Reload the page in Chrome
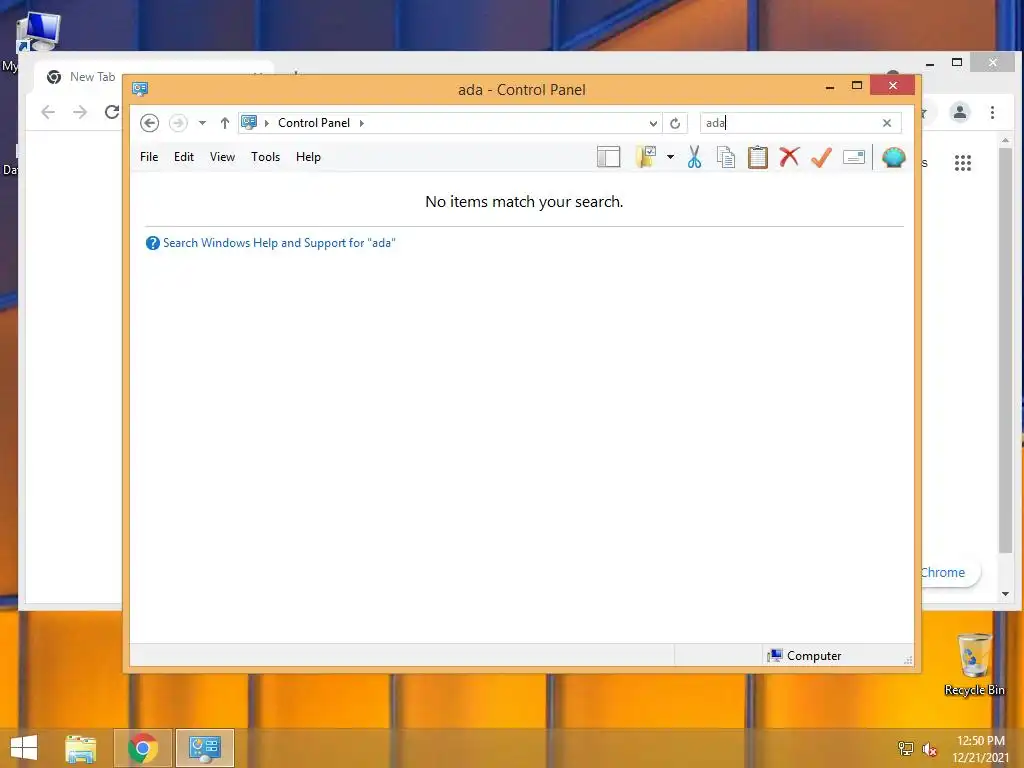This screenshot has width=1024, height=768. coord(112,112)
